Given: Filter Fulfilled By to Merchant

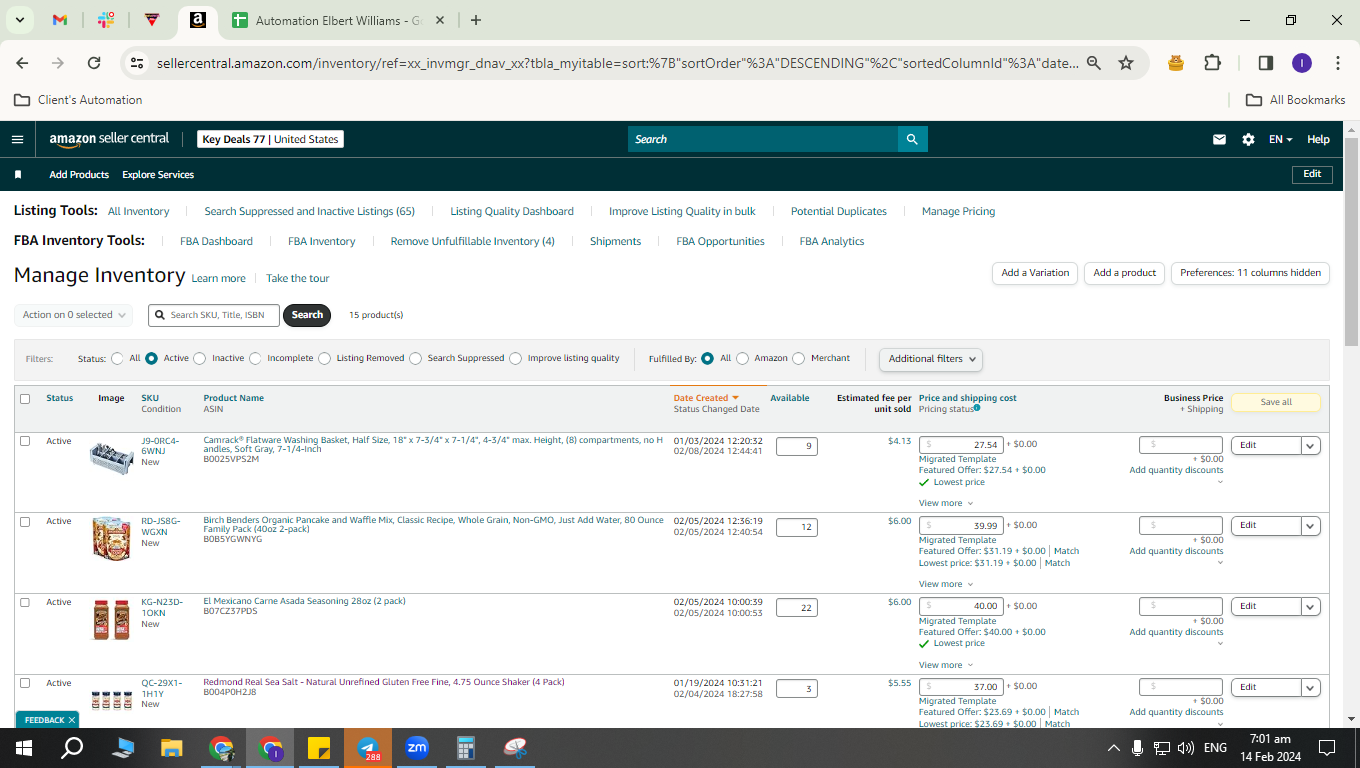Looking at the screenshot, I should pos(799,358).
